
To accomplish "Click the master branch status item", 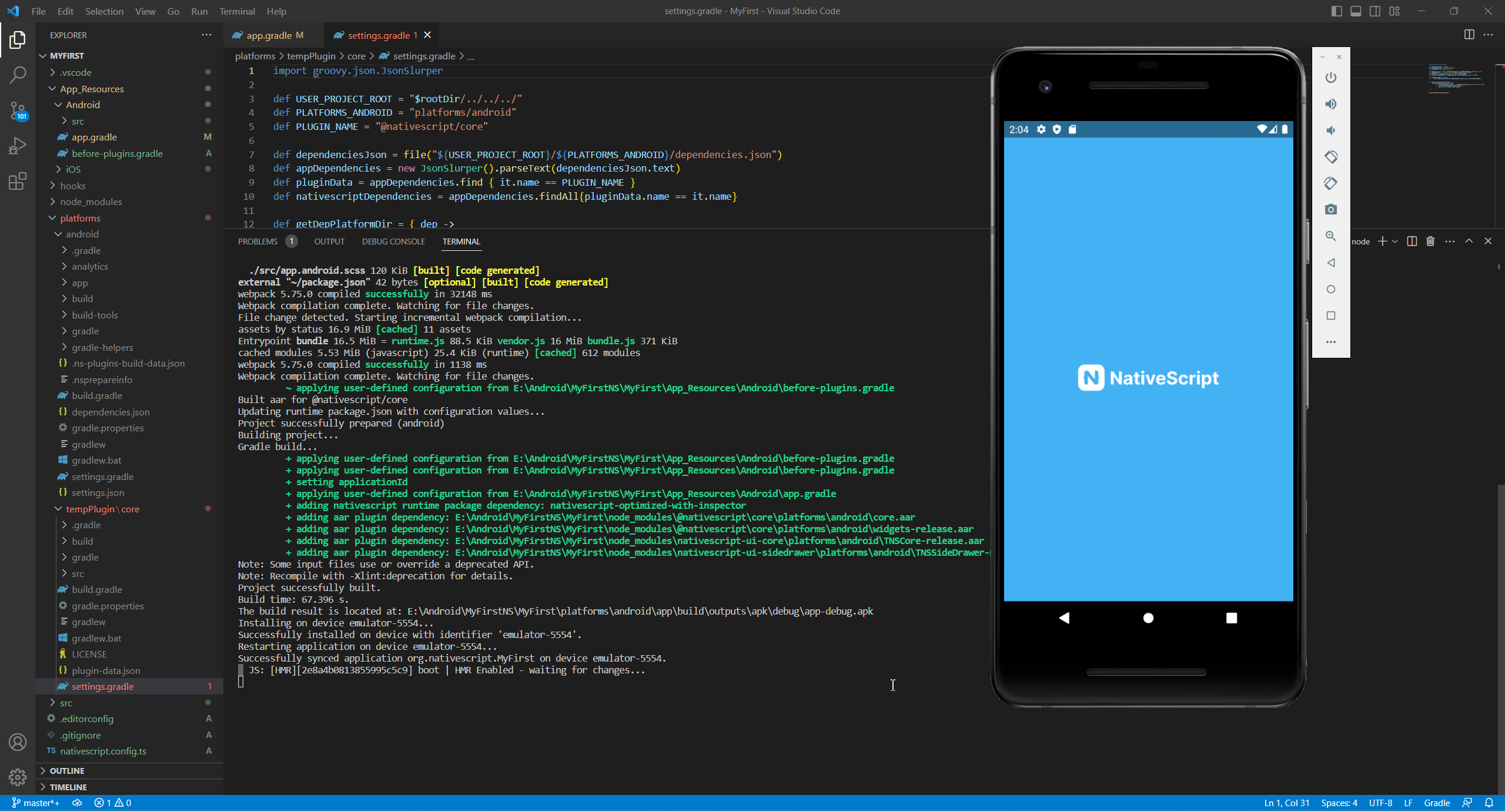I will coord(36,803).
